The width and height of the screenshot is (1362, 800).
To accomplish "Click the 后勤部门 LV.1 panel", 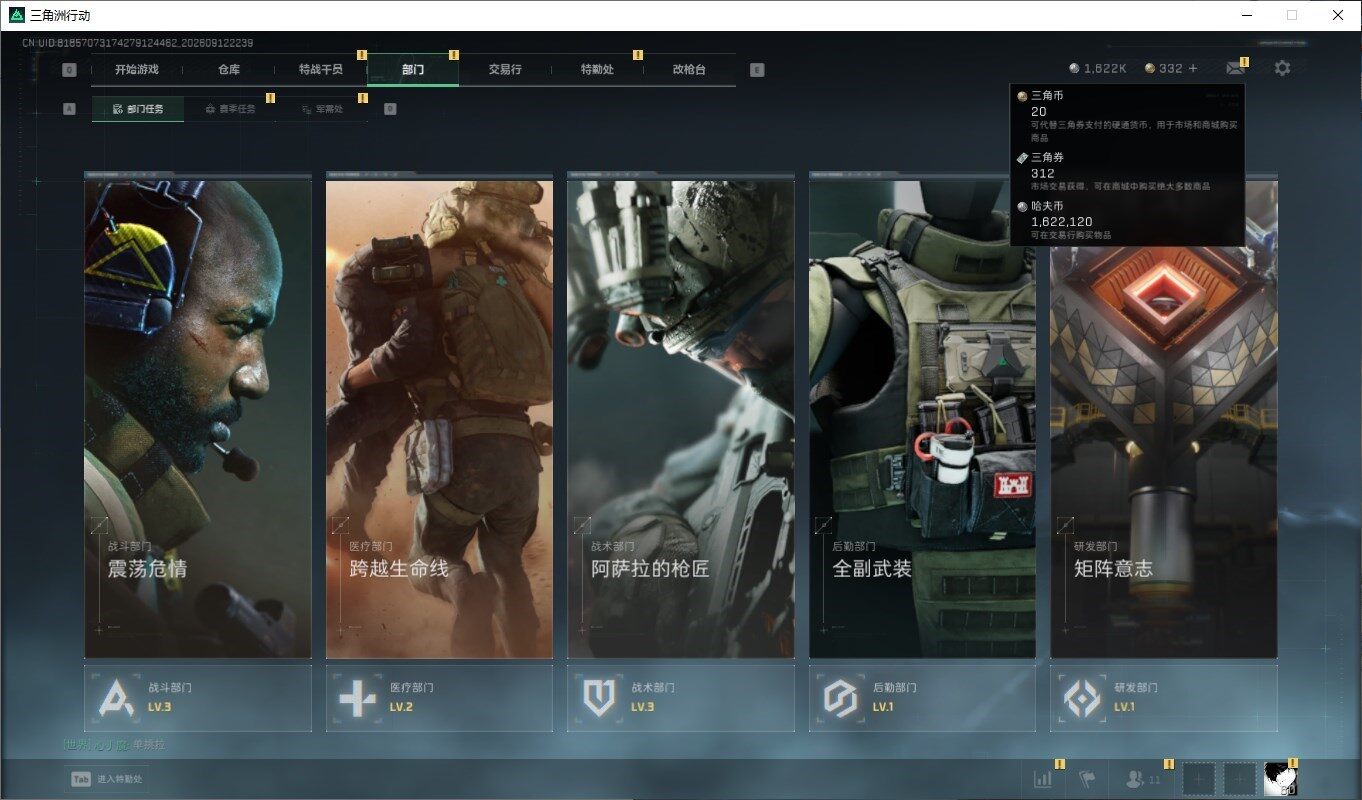I will point(922,698).
